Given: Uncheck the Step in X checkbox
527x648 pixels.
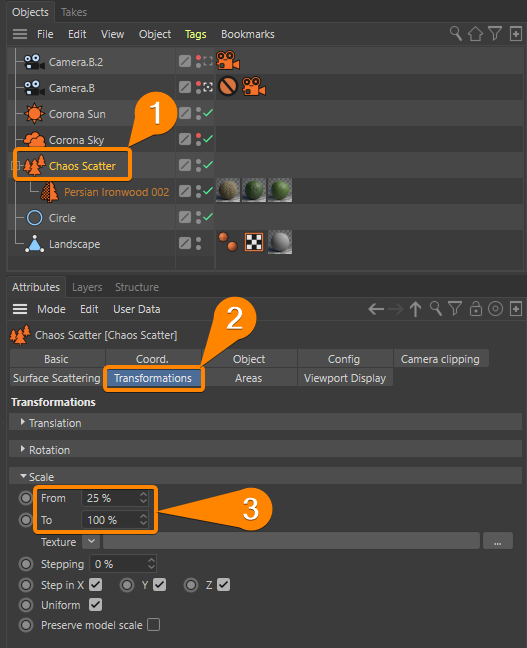Looking at the screenshot, I should tap(95, 585).
